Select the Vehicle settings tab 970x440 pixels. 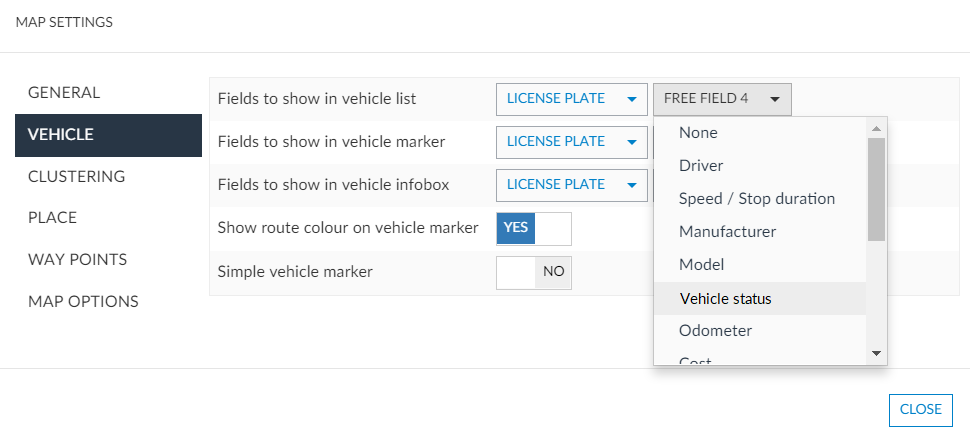pyautogui.click(x=61, y=135)
